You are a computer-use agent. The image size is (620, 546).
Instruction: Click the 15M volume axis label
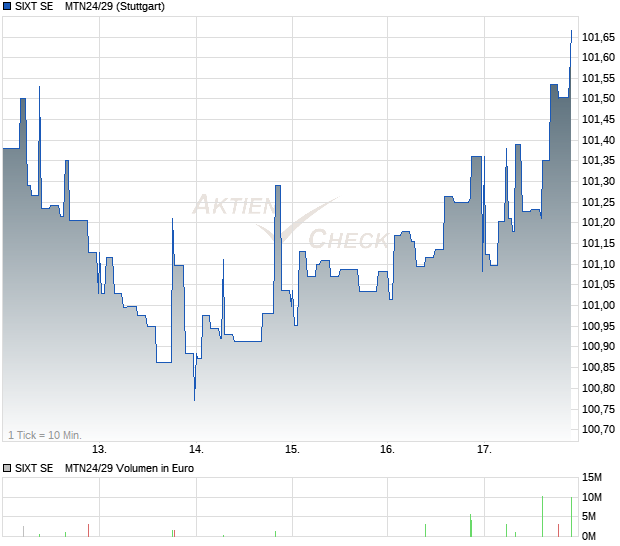[592, 477]
